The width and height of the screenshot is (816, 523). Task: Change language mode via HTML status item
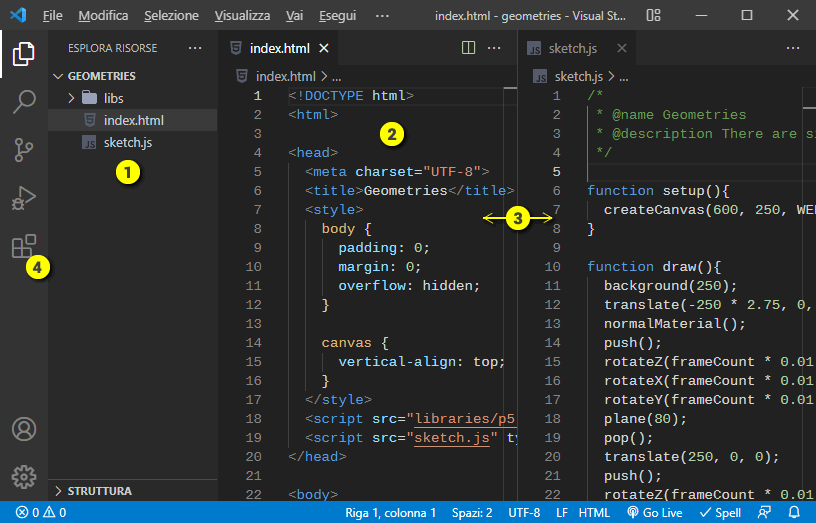coord(594,513)
